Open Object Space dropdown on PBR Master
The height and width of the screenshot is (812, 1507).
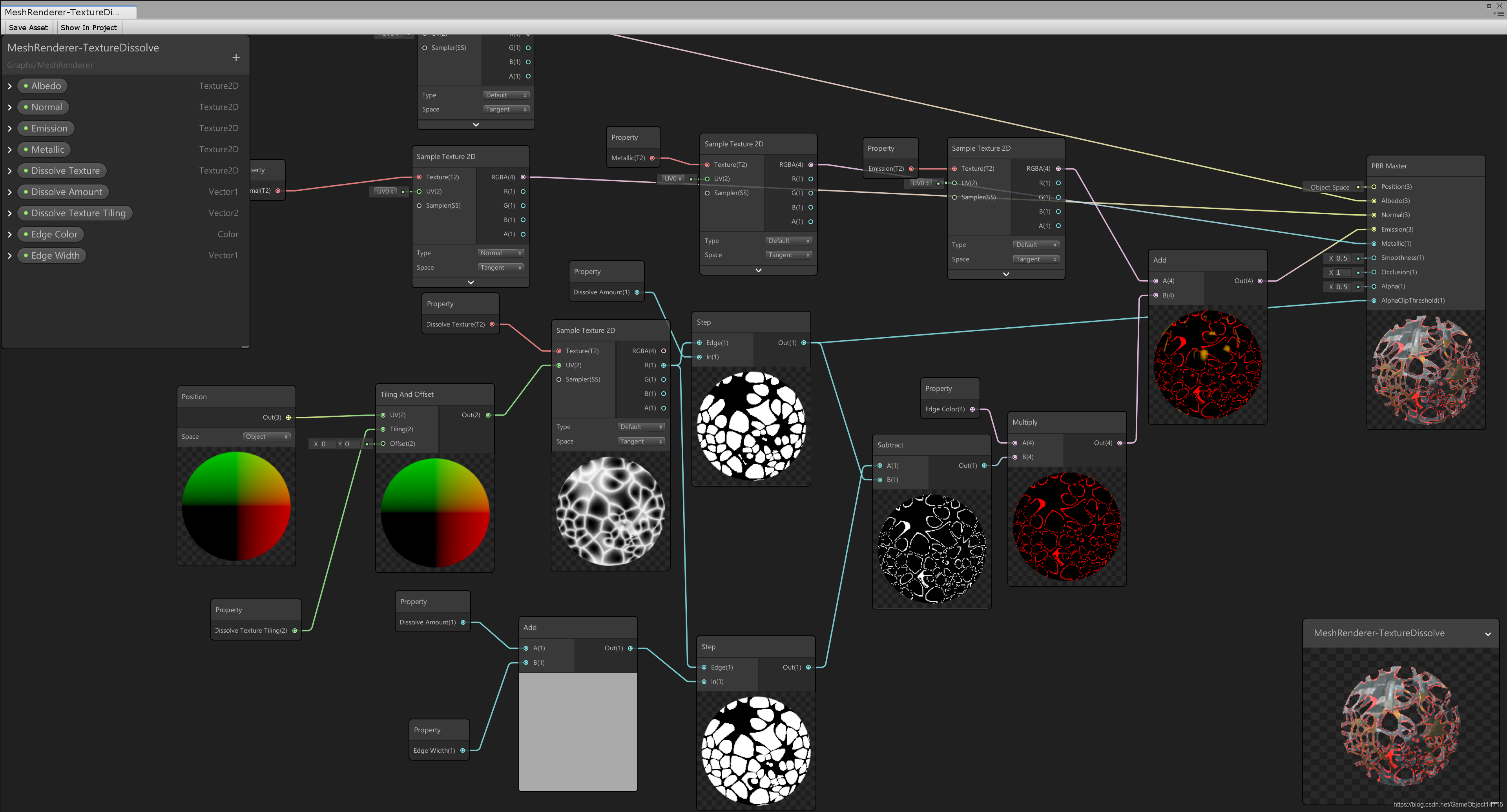tap(1330, 187)
